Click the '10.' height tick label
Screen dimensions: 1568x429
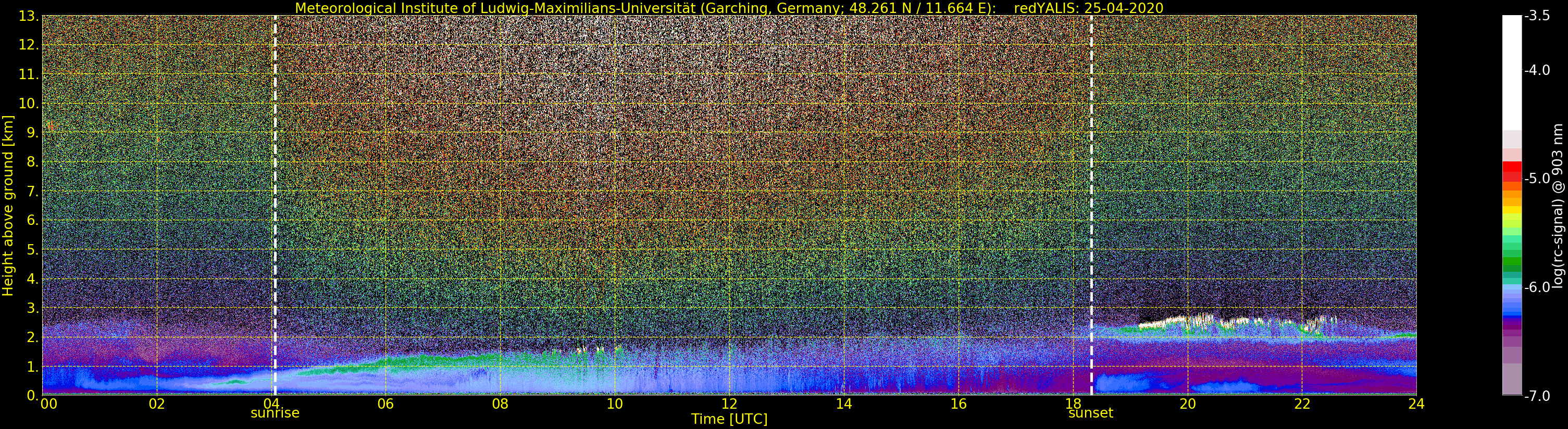[x=29, y=104]
